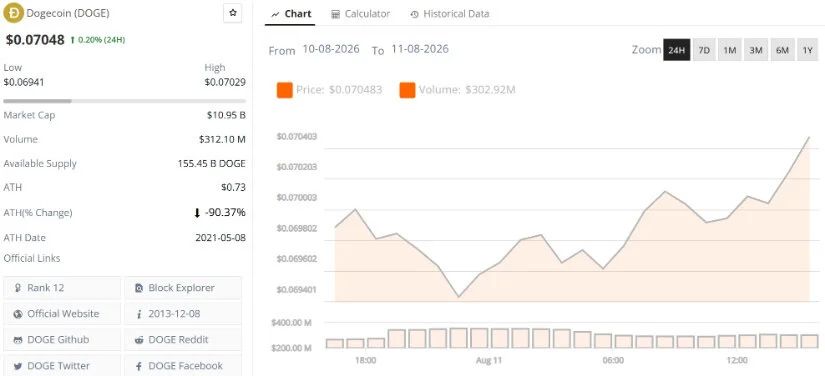Screen dimensions: 825x376
Task: Click the Market Cap value $10.95 B
Action: (x=226, y=115)
